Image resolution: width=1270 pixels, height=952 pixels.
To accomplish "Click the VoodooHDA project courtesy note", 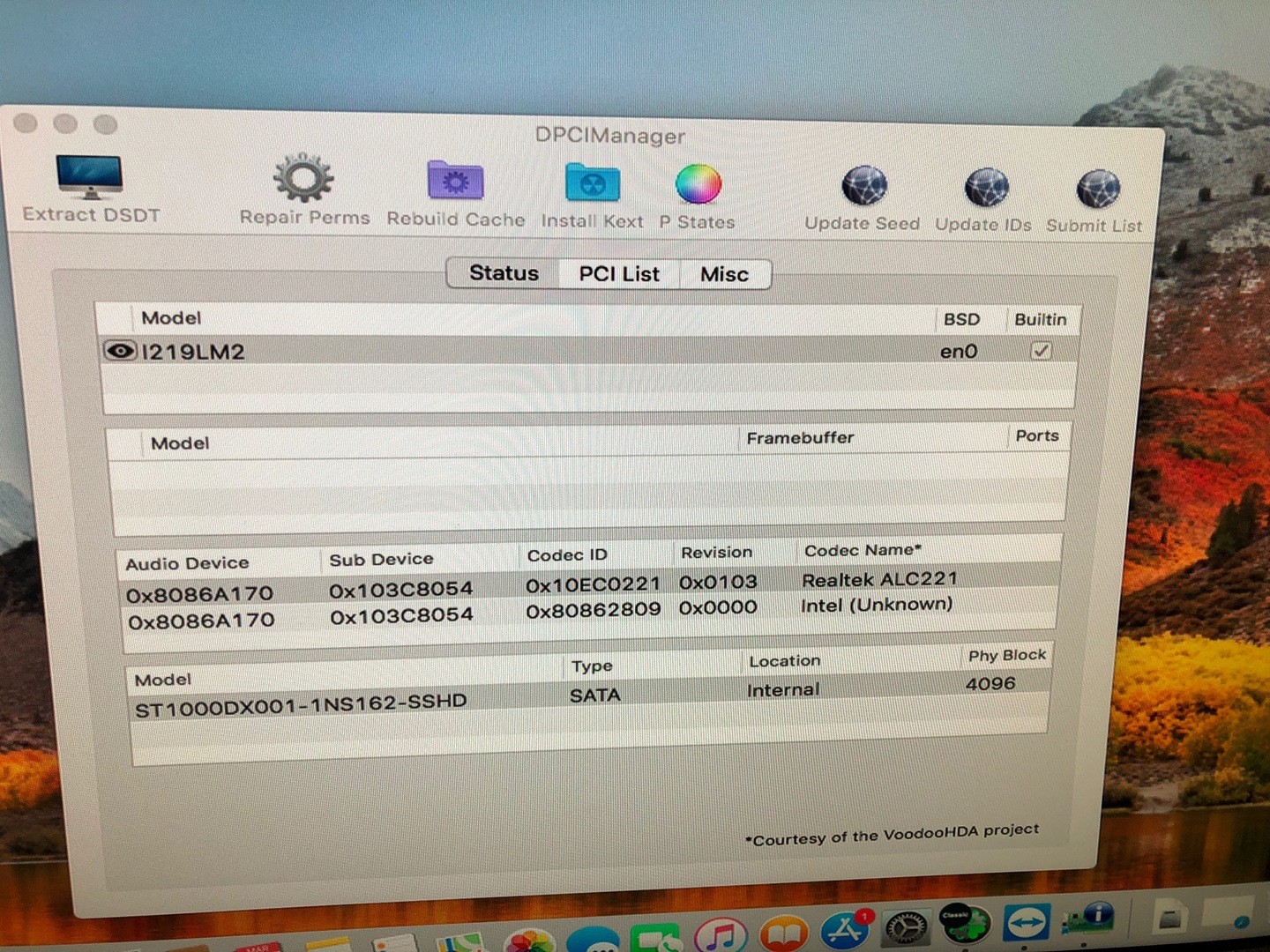I will coord(892,834).
